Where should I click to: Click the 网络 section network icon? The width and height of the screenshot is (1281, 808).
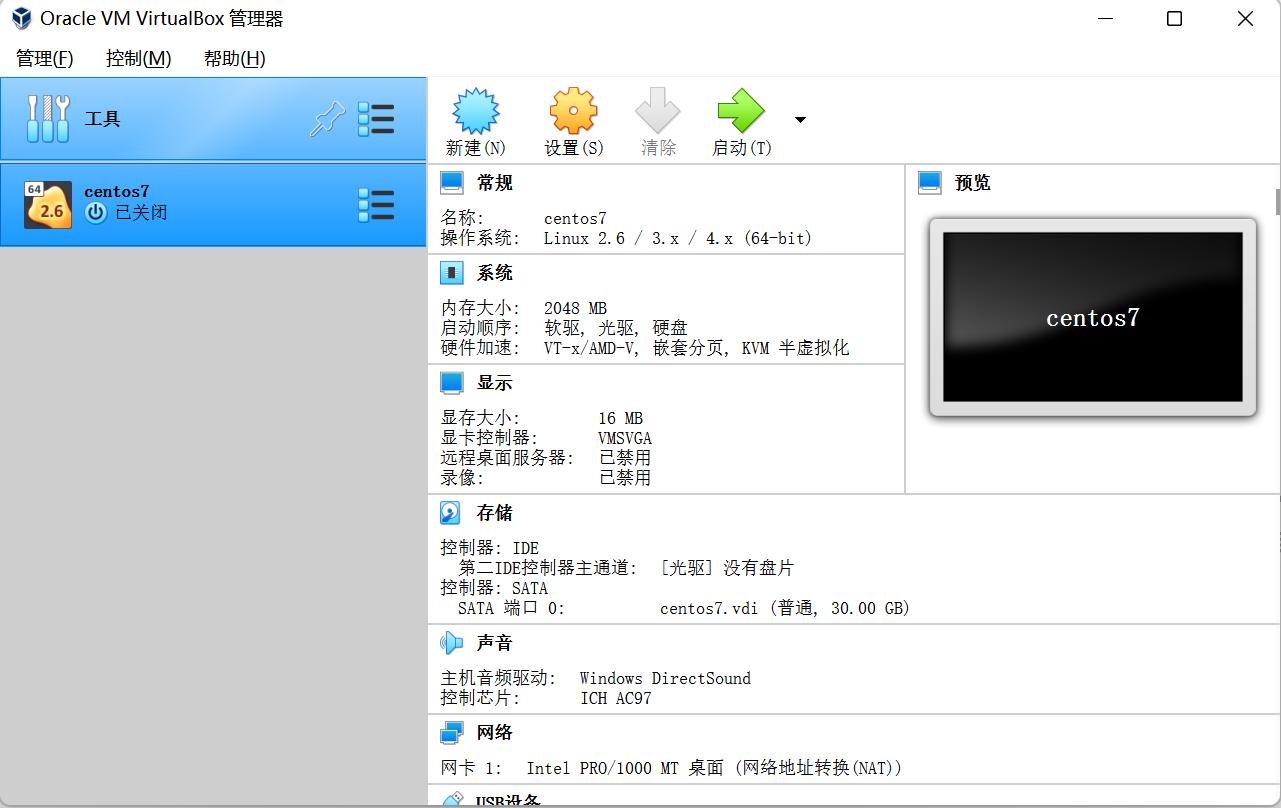pos(452,733)
